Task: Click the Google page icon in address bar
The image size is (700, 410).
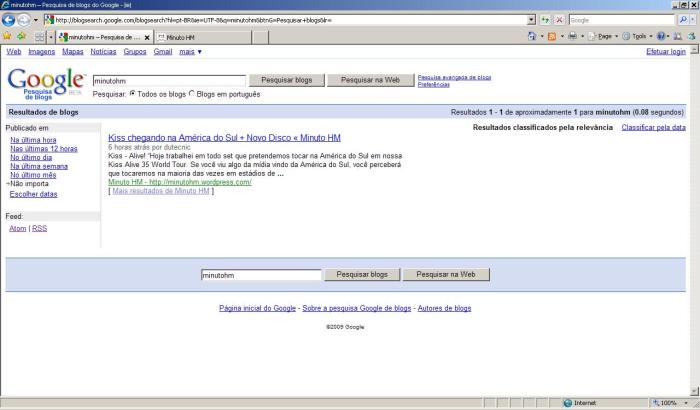Action: pyautogui.click(x=49, y=20)
